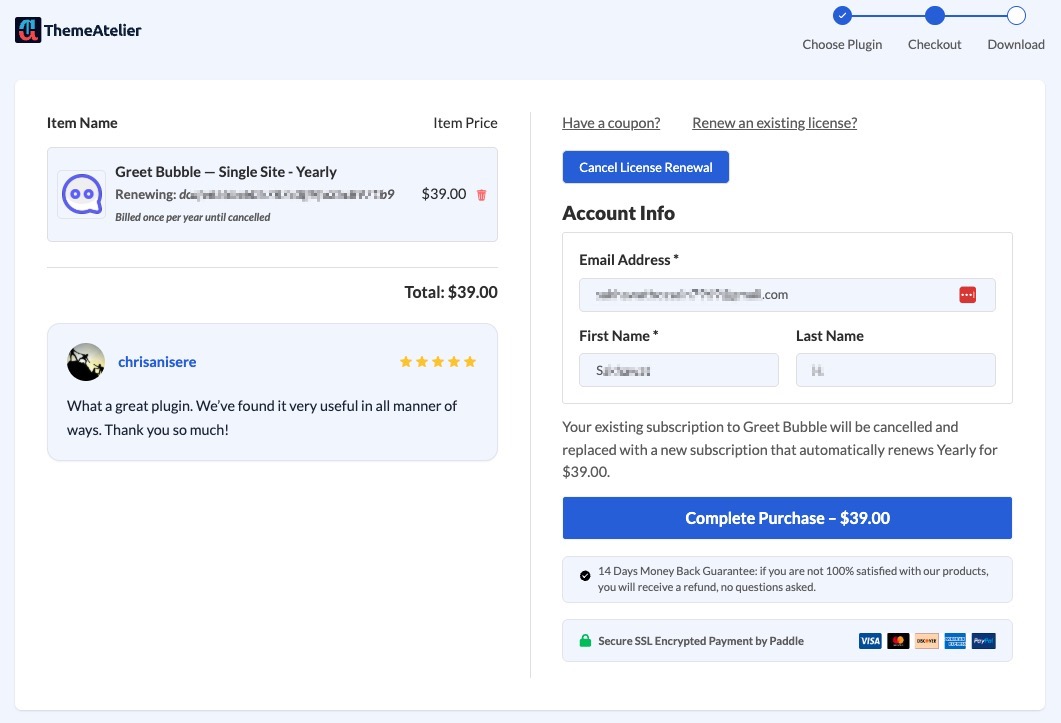The width and height of the screenshot is (1061, 723).
Task: Click the password manager icon in email field
Action: (966, 295)
